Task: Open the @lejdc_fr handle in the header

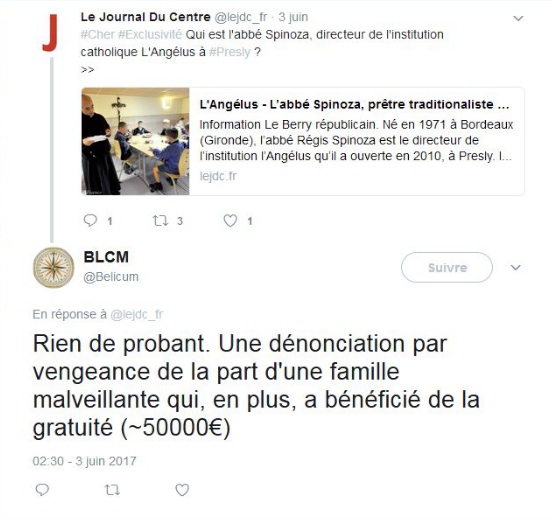Action: point(241,17)
